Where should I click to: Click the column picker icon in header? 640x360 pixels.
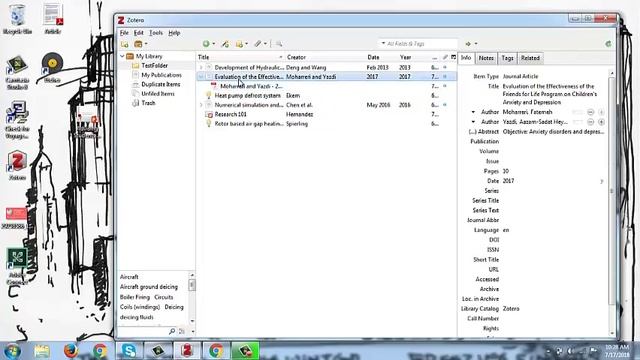click(x=453, y=57)
